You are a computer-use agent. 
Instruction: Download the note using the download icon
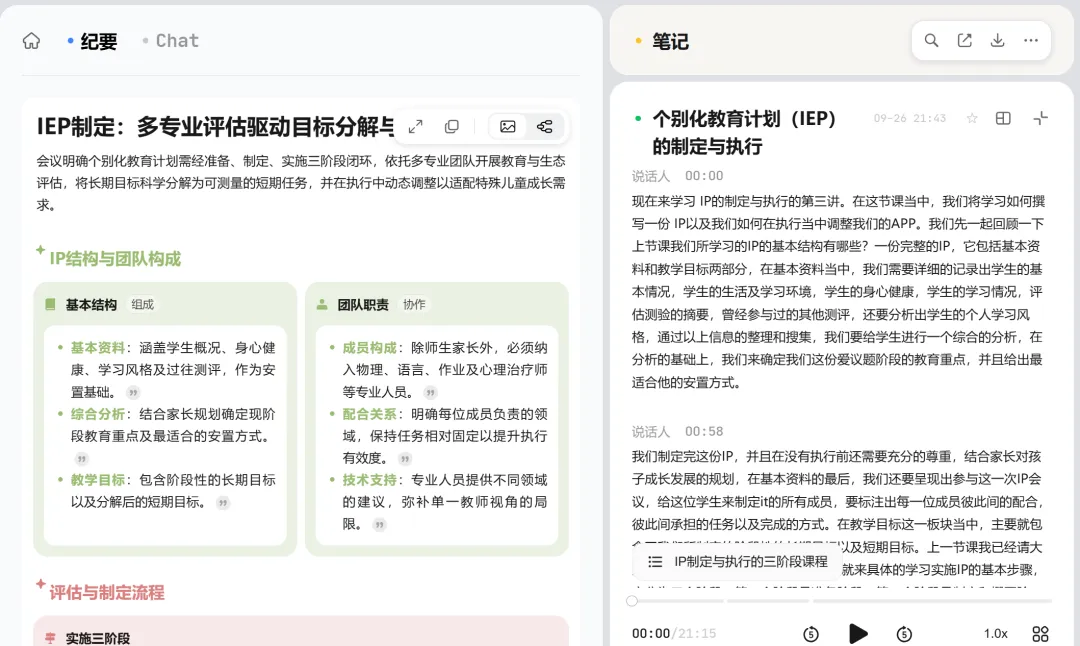(x=997, y=41)
